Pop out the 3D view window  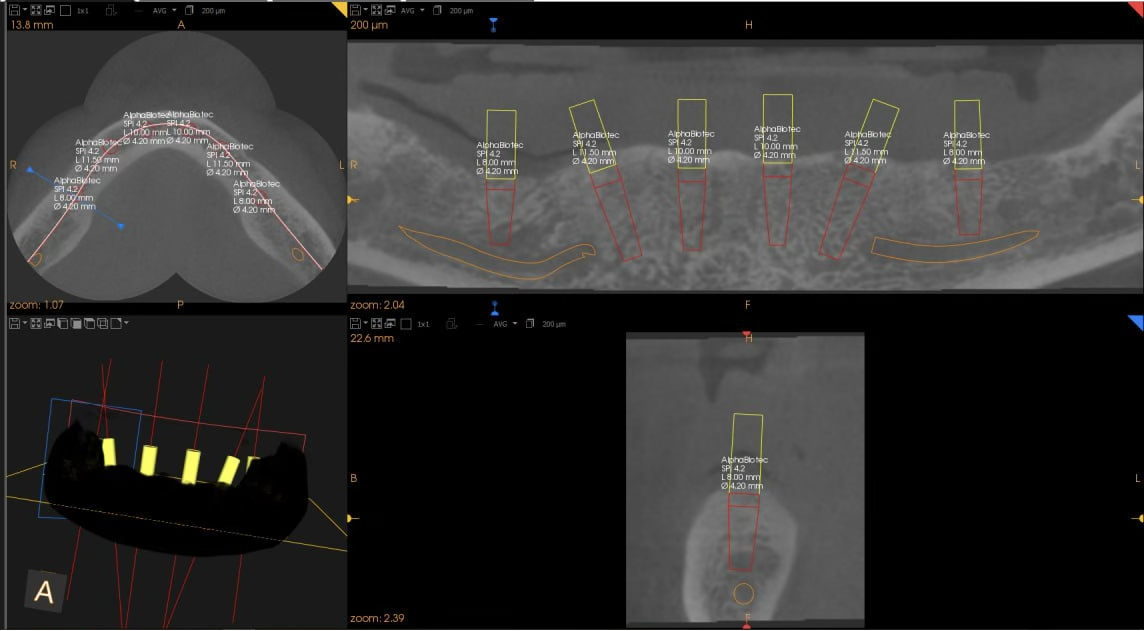49,323
